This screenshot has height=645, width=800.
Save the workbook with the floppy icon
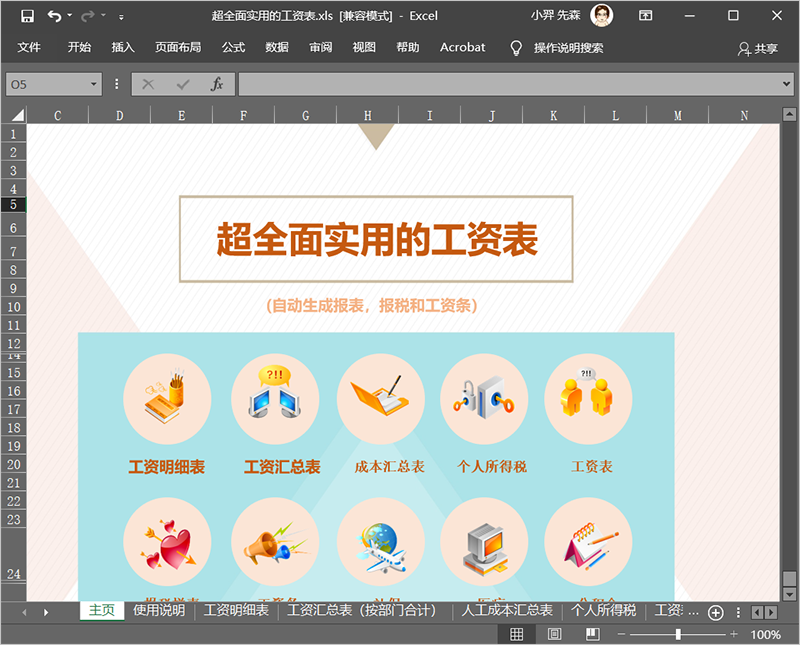pyautogui.click(x=27, y=16)
